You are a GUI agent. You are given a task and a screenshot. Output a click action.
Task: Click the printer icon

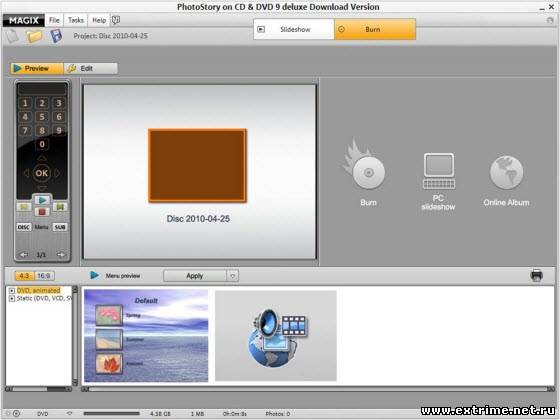tap(536, 275)
